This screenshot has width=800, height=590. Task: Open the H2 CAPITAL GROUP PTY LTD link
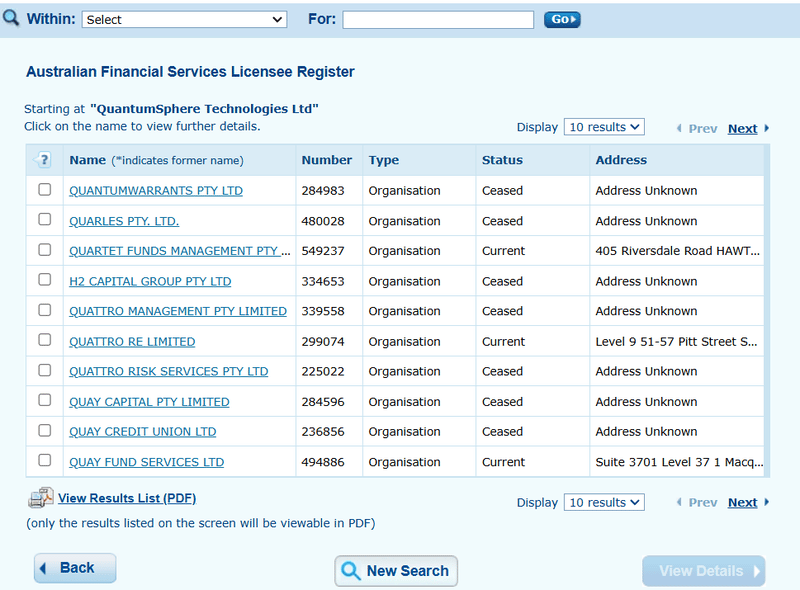[x=150, y=282]
